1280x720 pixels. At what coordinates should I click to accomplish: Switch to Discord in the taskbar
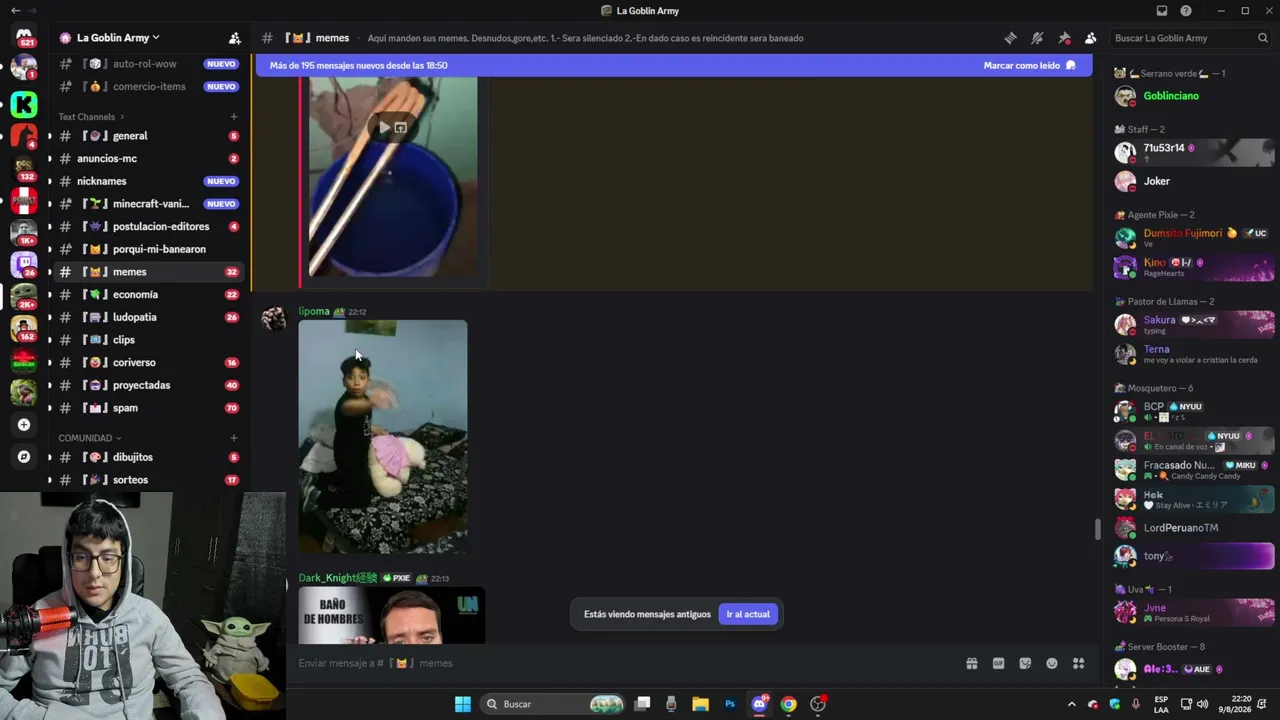tap(759, 704)
